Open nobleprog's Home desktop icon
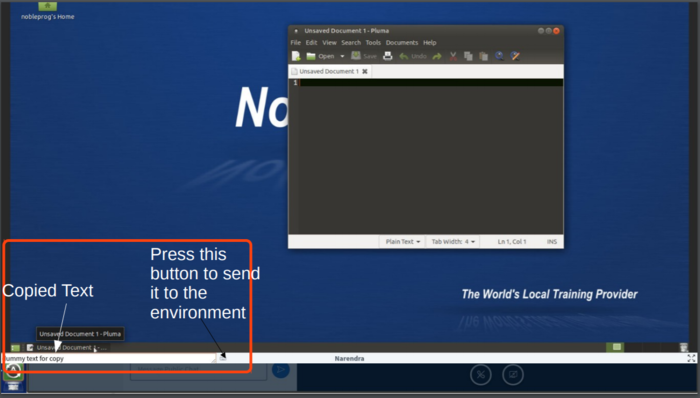Image resolution: width=700 pixels, height=398 pixels. click(x=48, y=11)
